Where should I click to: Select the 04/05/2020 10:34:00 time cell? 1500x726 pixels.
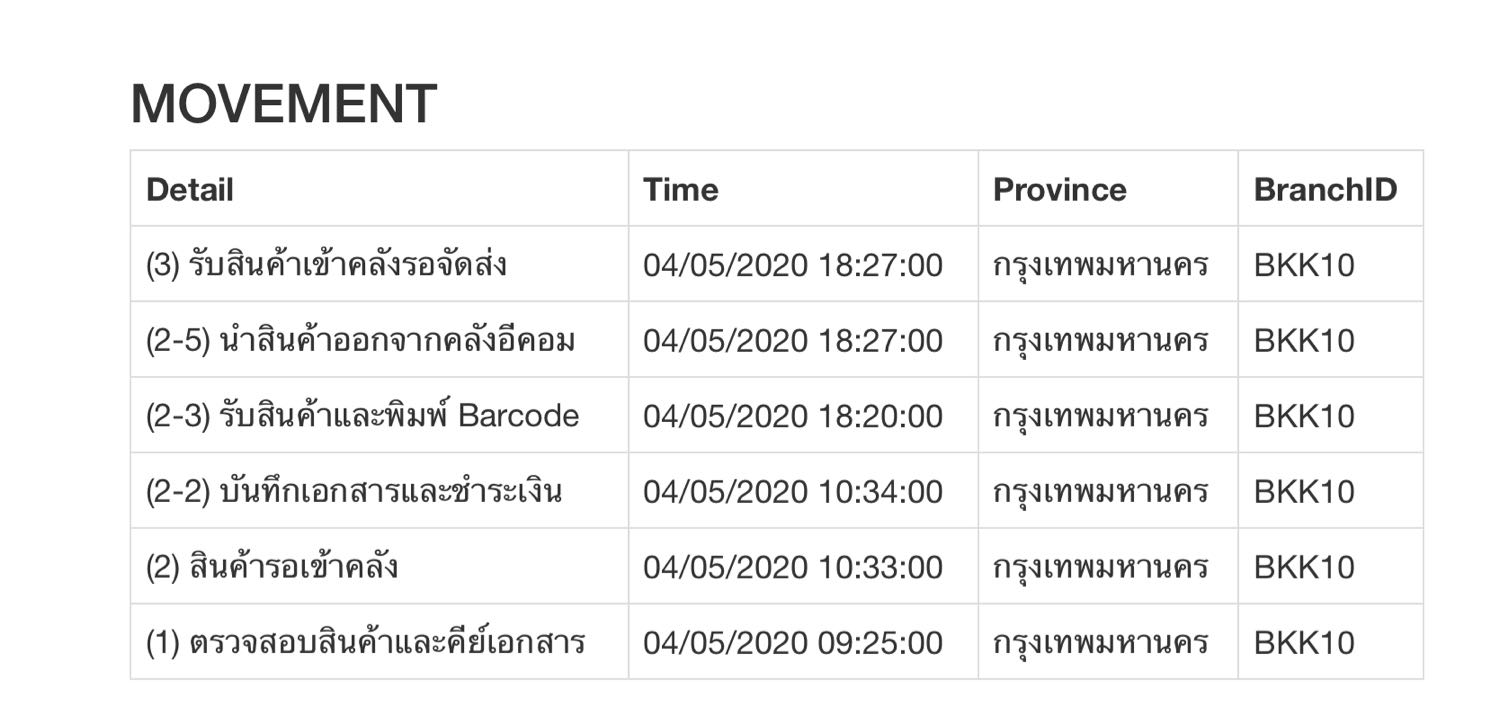click(793, 492)
